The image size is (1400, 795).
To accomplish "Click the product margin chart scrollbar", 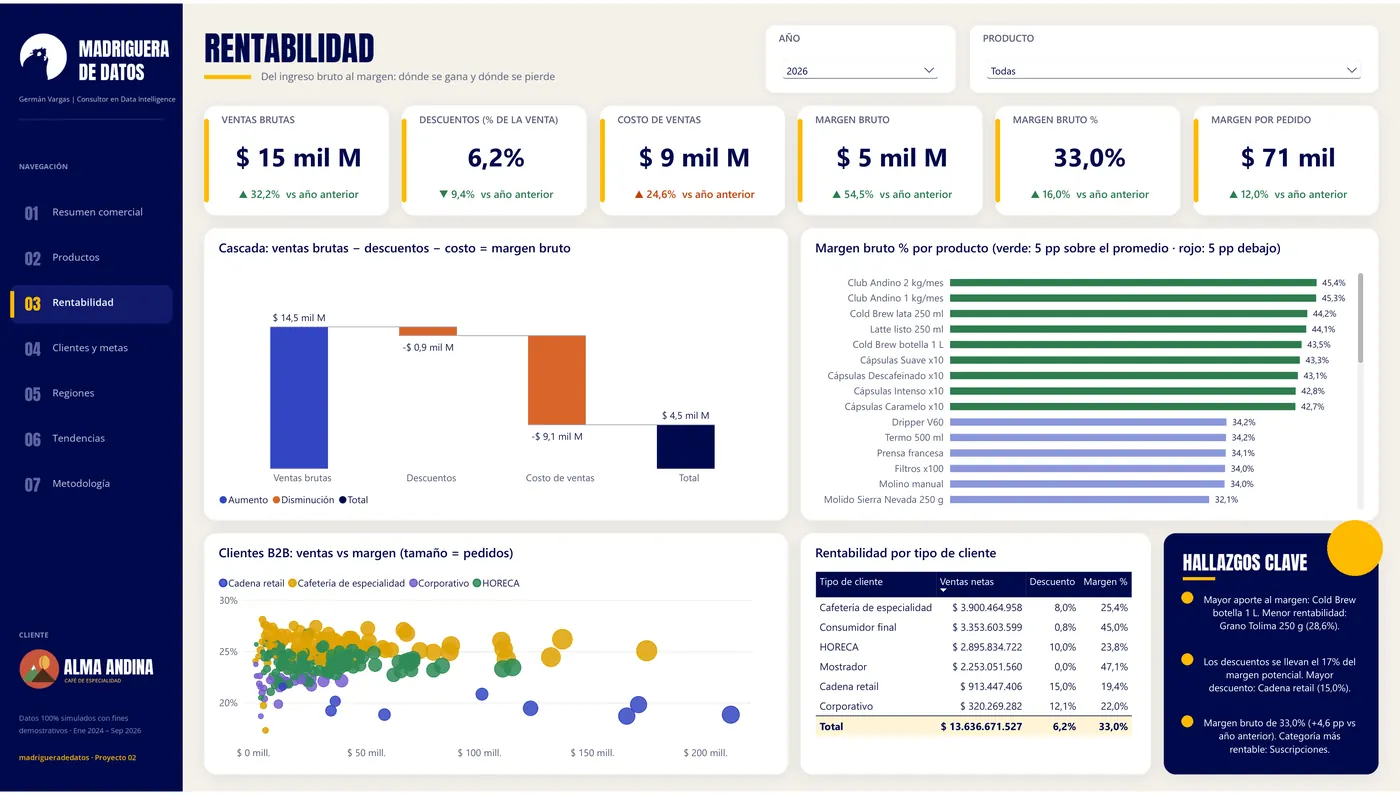I will pos(1360,318).
